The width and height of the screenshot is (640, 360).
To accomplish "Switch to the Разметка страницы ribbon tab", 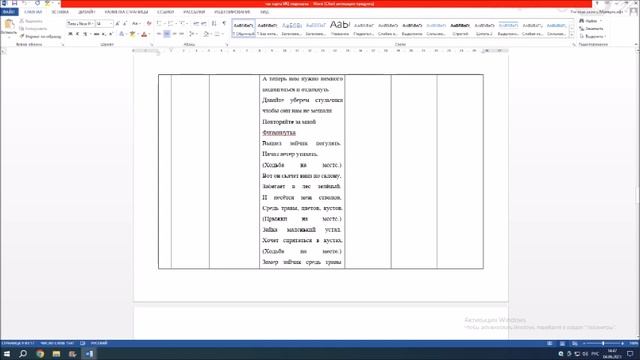I will (126, 12).
